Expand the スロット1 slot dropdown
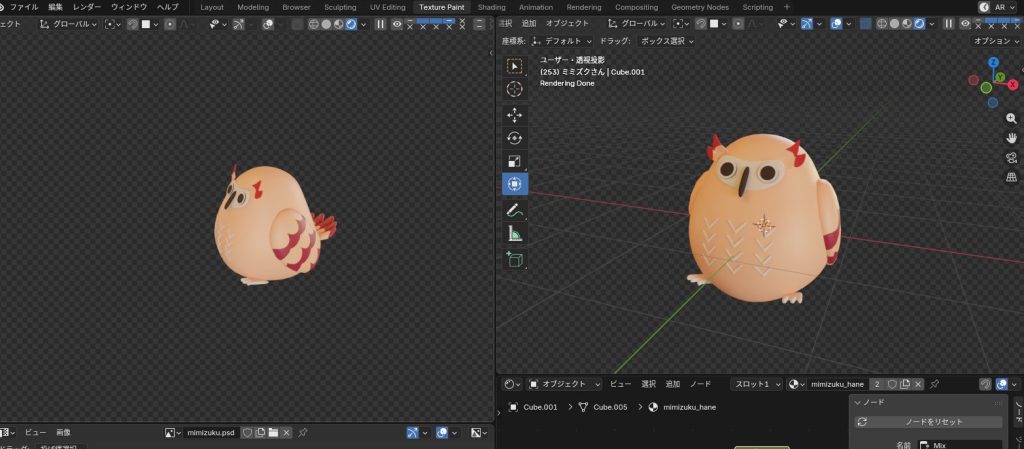1024x449 pixels. [x=756, y=384]
